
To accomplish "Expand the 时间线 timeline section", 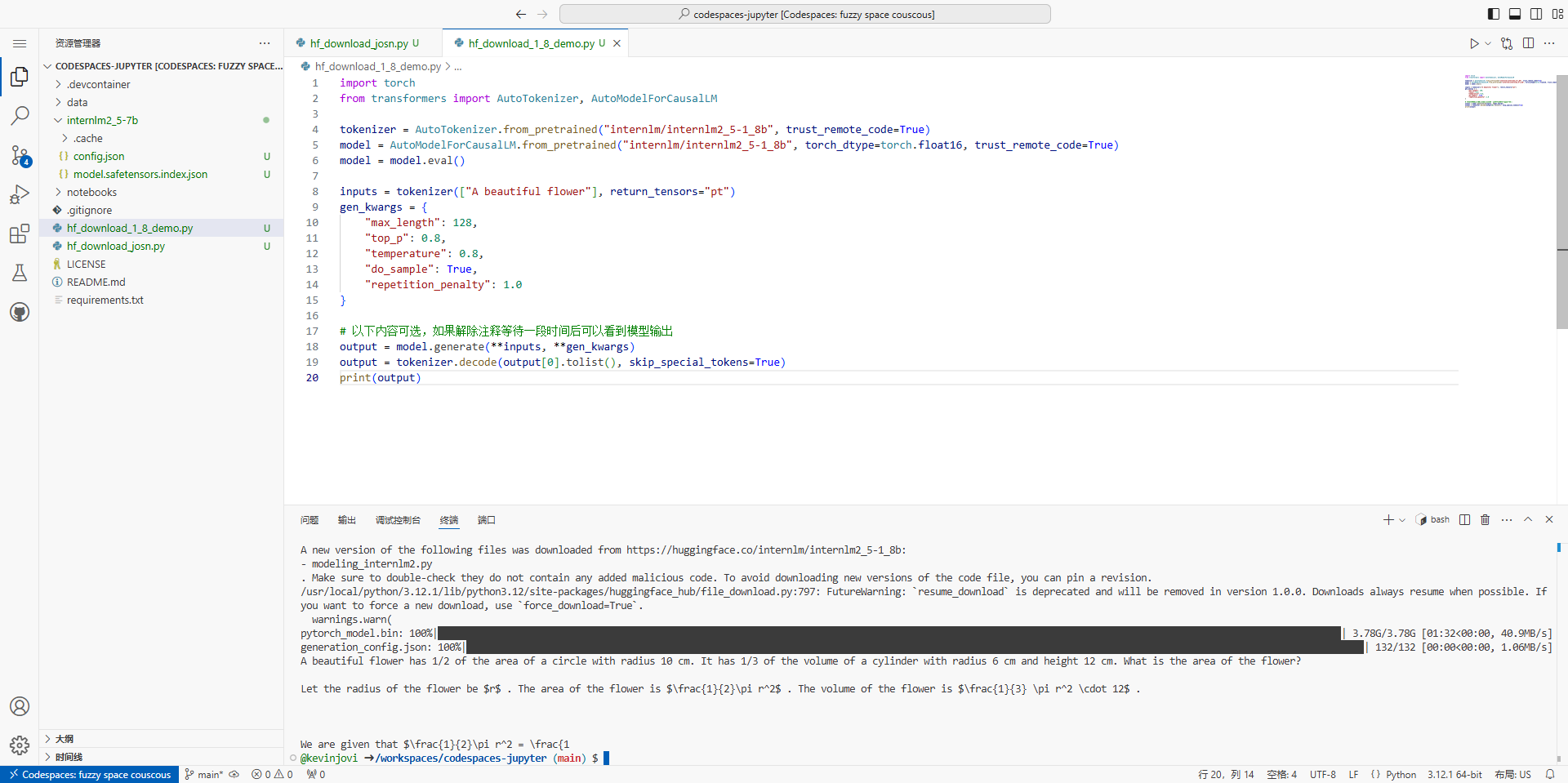I will (162, 757).
